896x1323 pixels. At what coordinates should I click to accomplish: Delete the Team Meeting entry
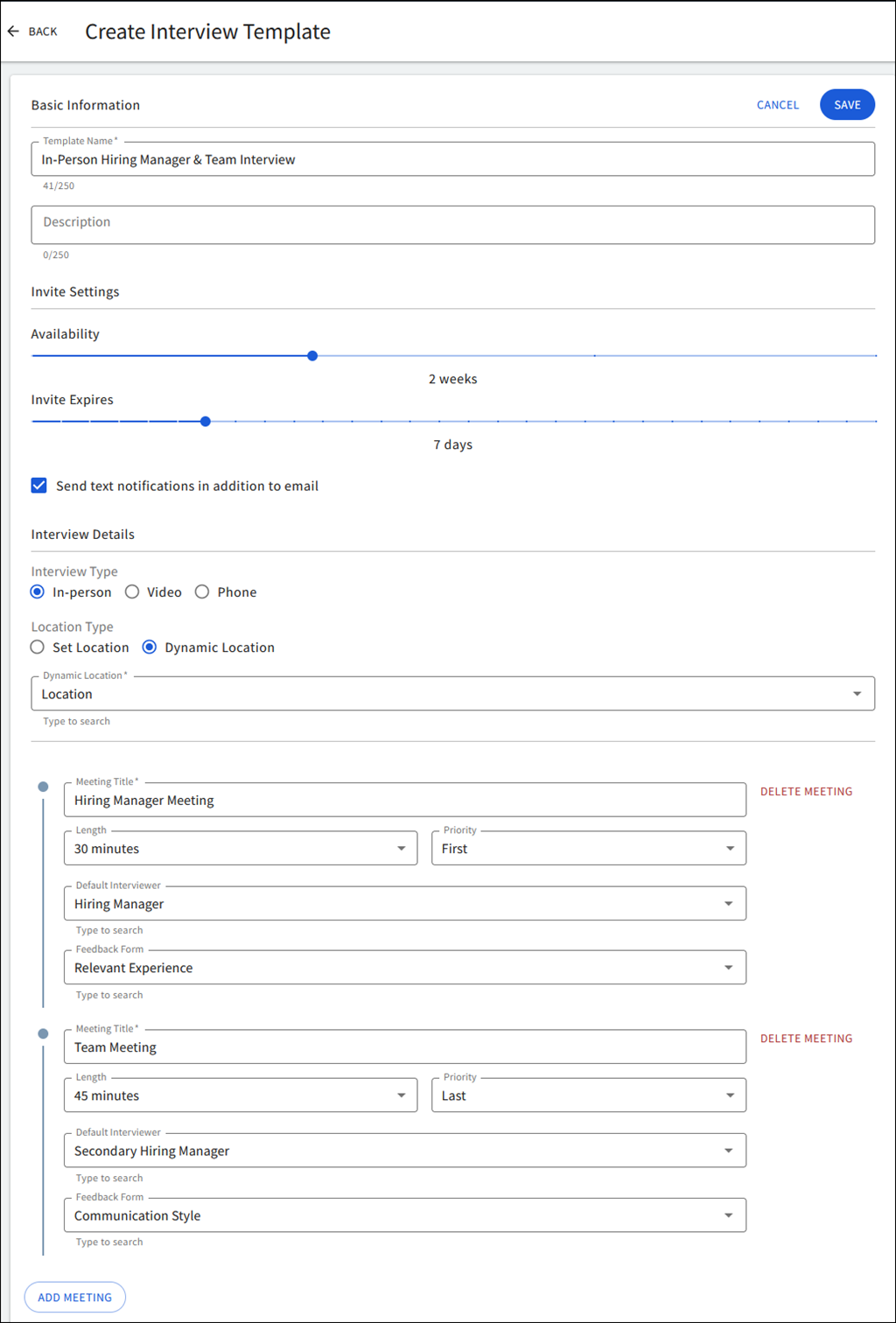pos(806,1038)
